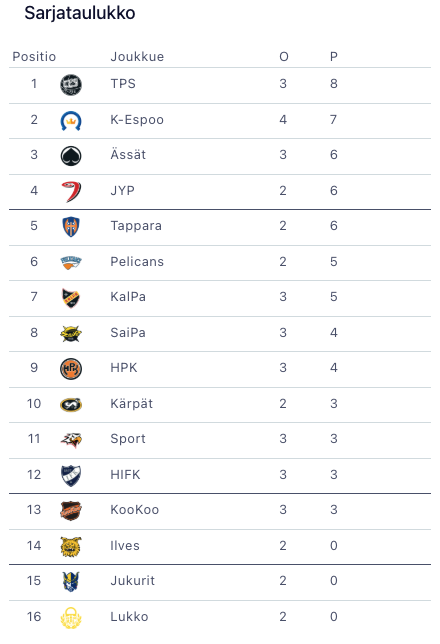Click the O games column header
The image size is (440, 644).
(284, 57)
